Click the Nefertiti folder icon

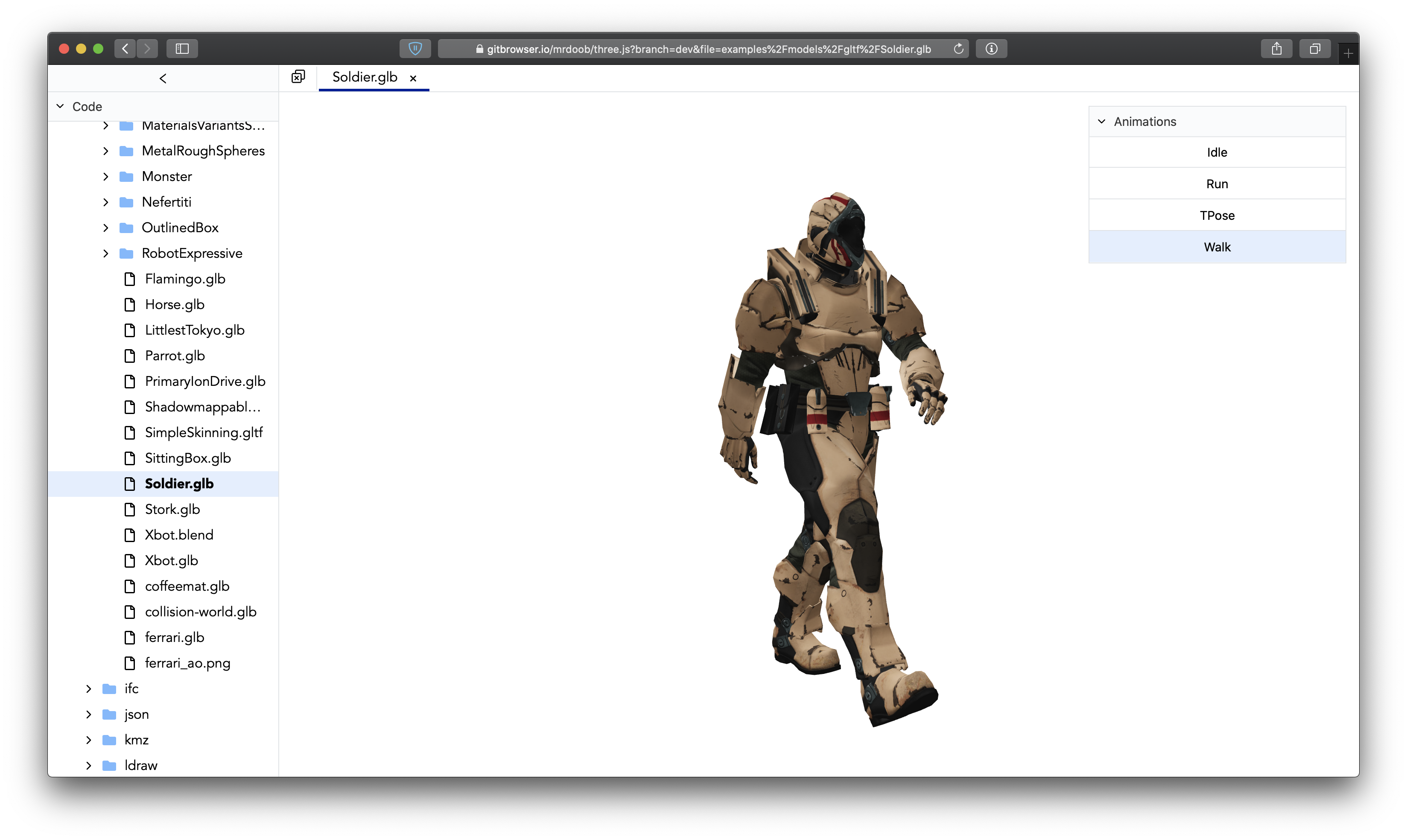[x=127, y=202]
